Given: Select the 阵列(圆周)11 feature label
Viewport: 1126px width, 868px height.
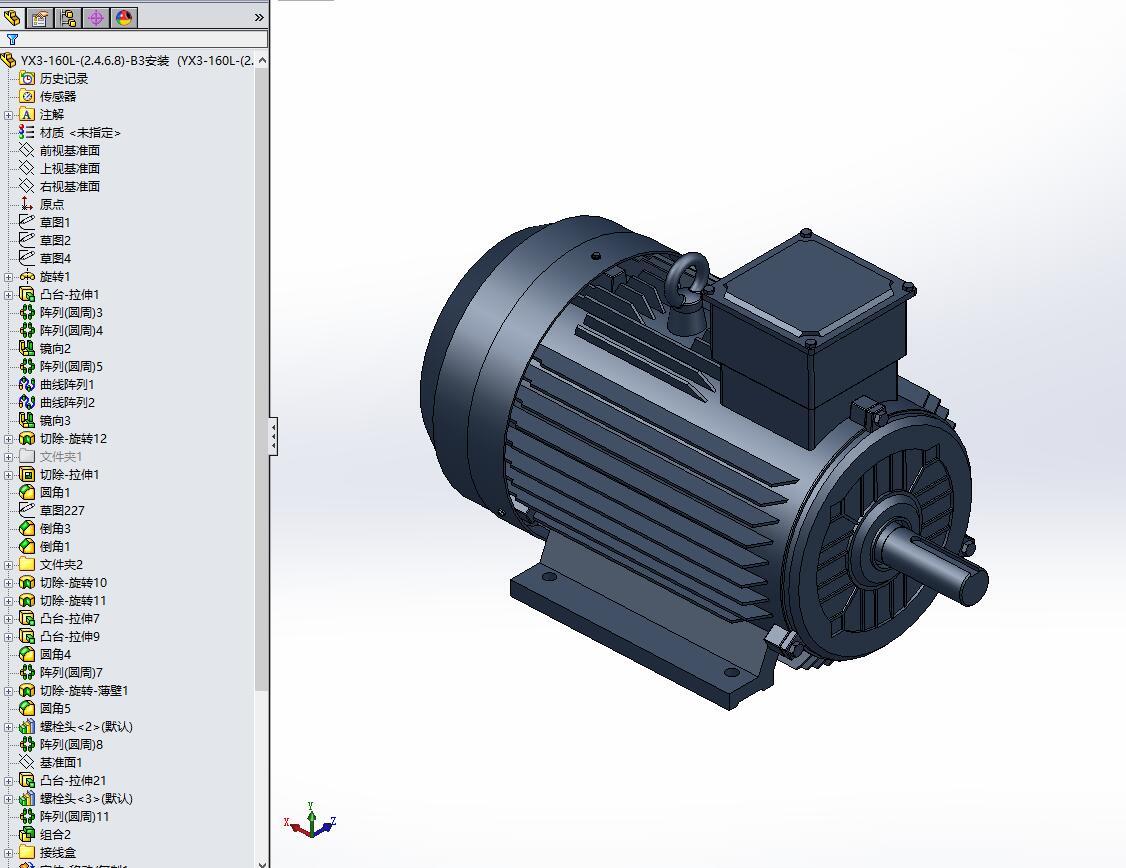Looking at the screenshot, I should 75,816.
